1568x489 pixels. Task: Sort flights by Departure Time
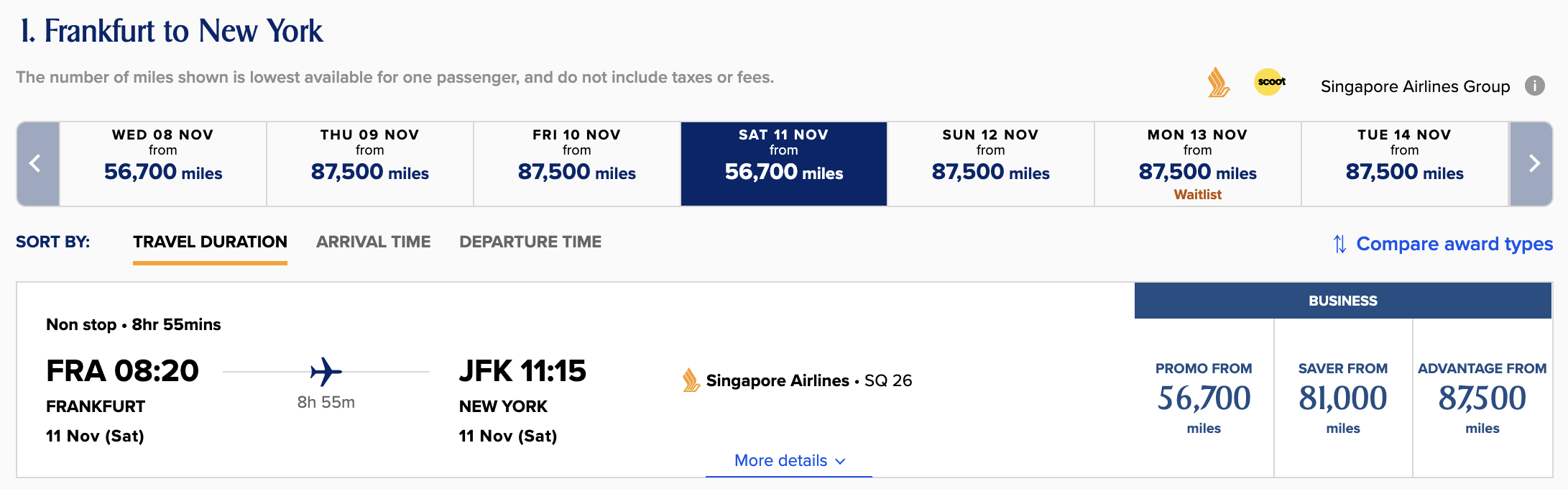pos(530,242)
